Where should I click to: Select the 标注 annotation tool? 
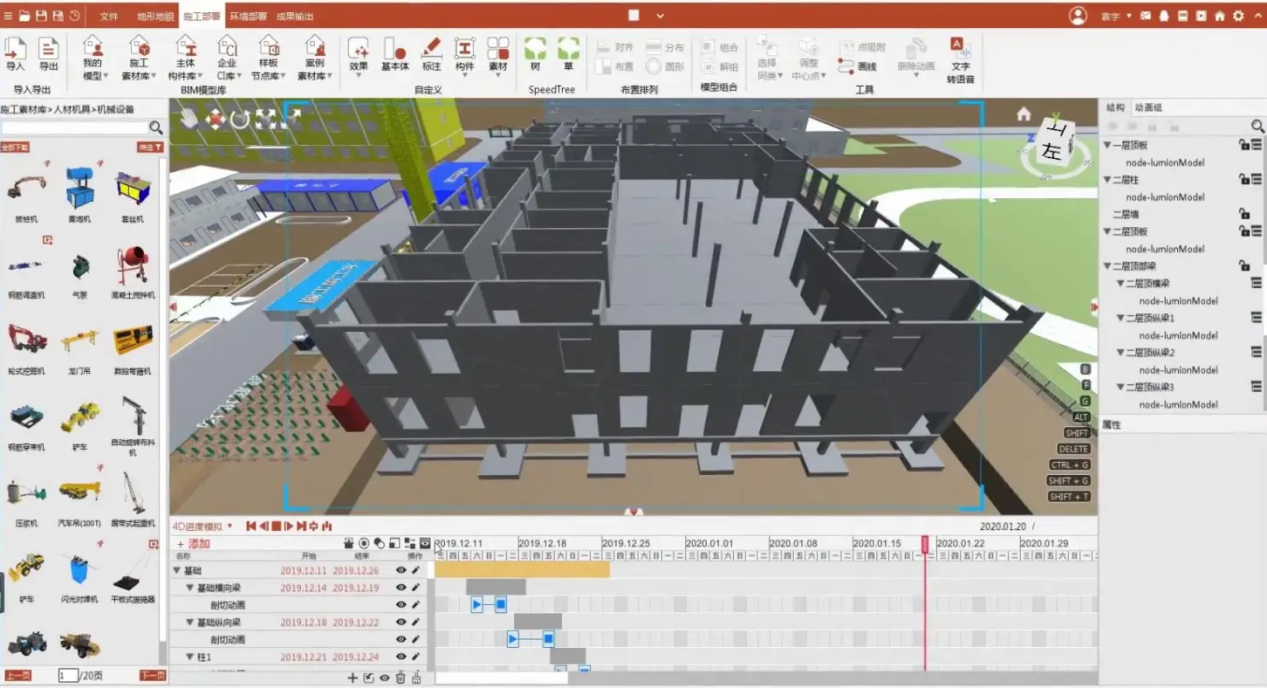[x=430, y=55]
